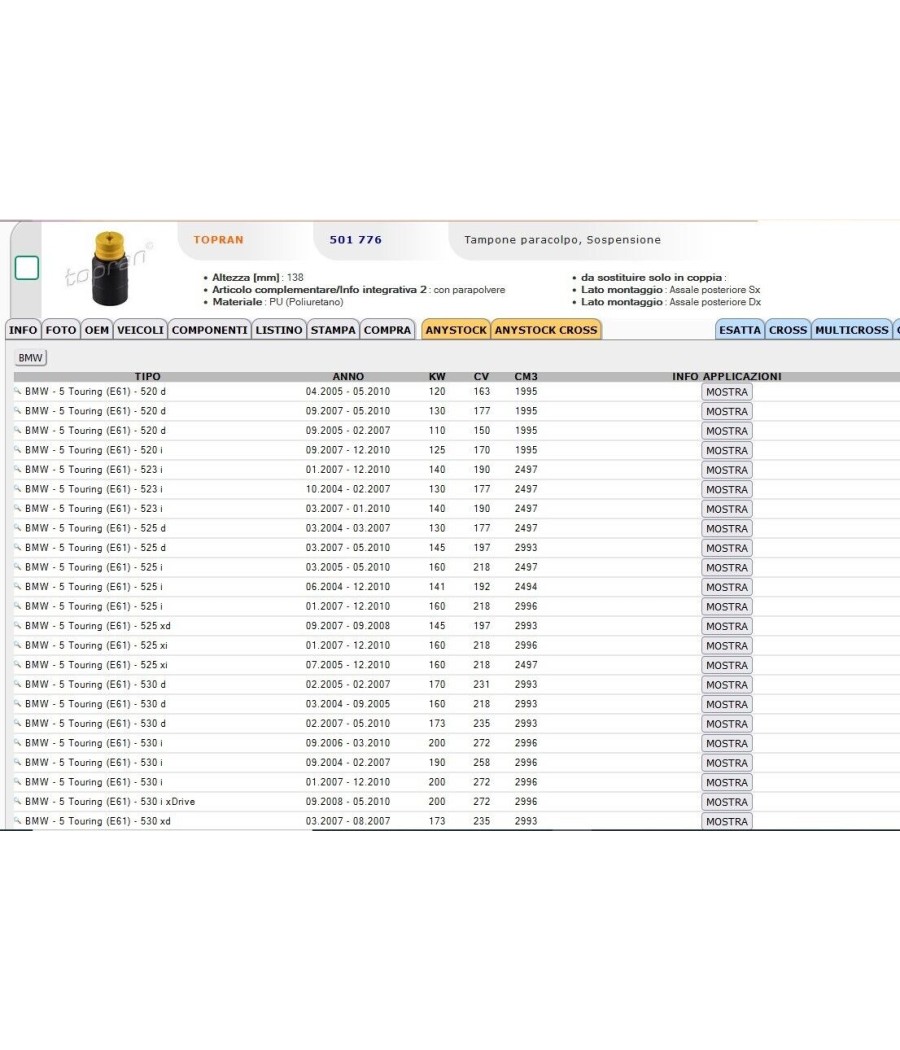Click the date range 03.2007 - 08.2007
This screenshot has height=1050, width=900.
pos(348,820)
